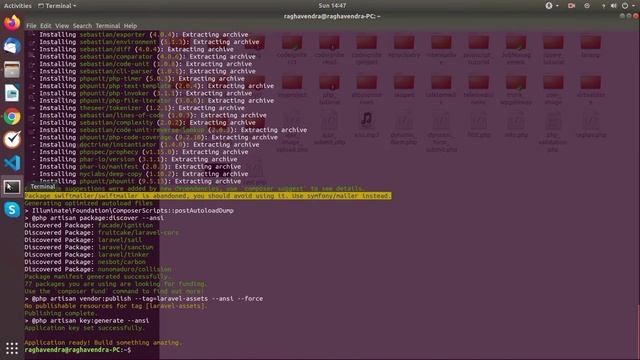Launch Thunderbird mail from the dock
The image size is (640, 360).
tap(12, 46)
